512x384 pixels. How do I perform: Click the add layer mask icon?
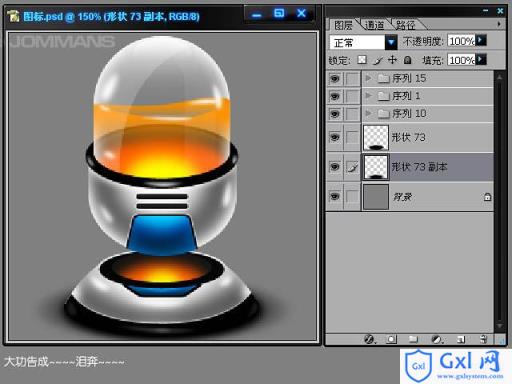[x=391, y=339]
